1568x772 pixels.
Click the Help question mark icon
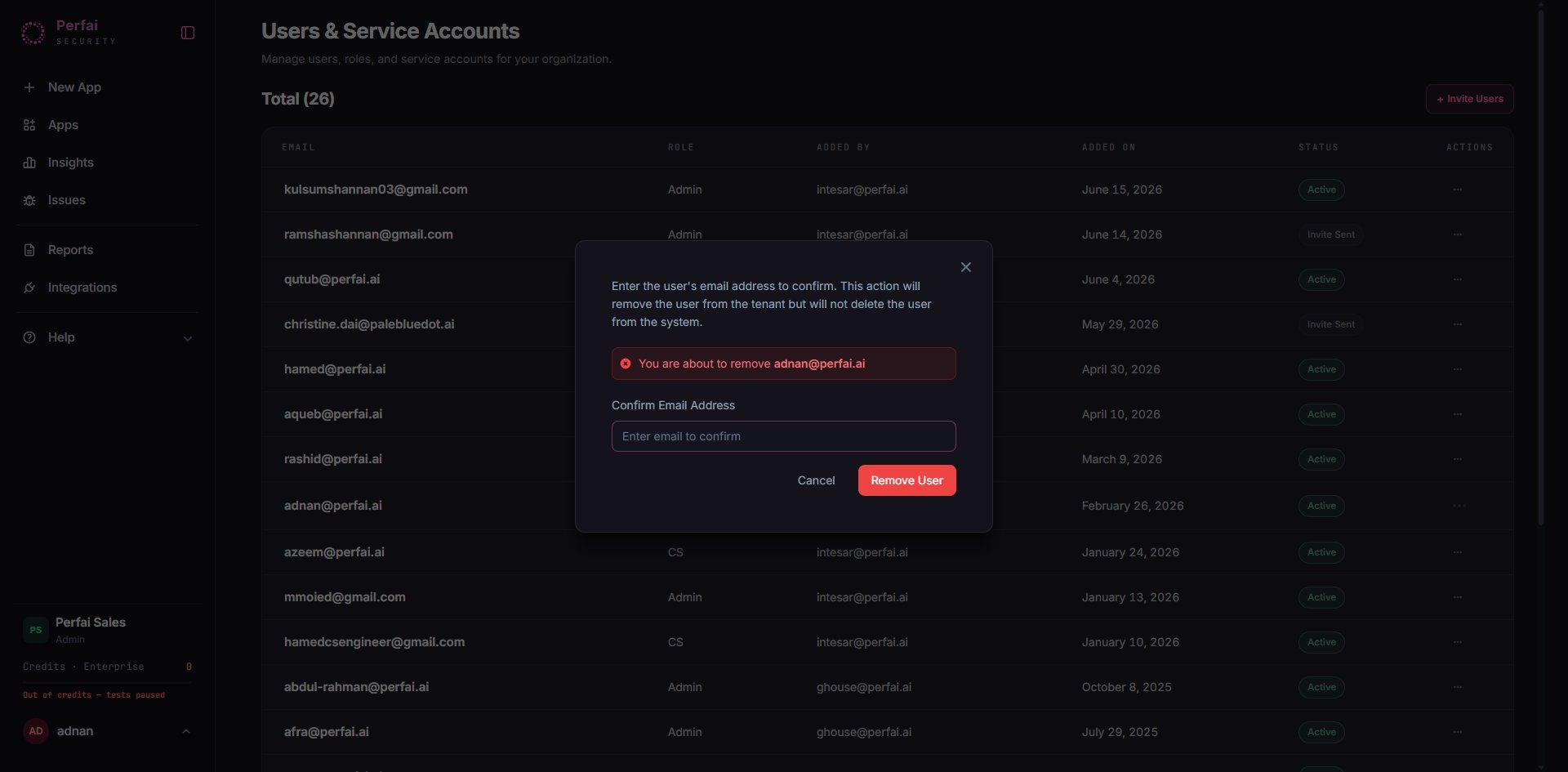pos(29,337)
